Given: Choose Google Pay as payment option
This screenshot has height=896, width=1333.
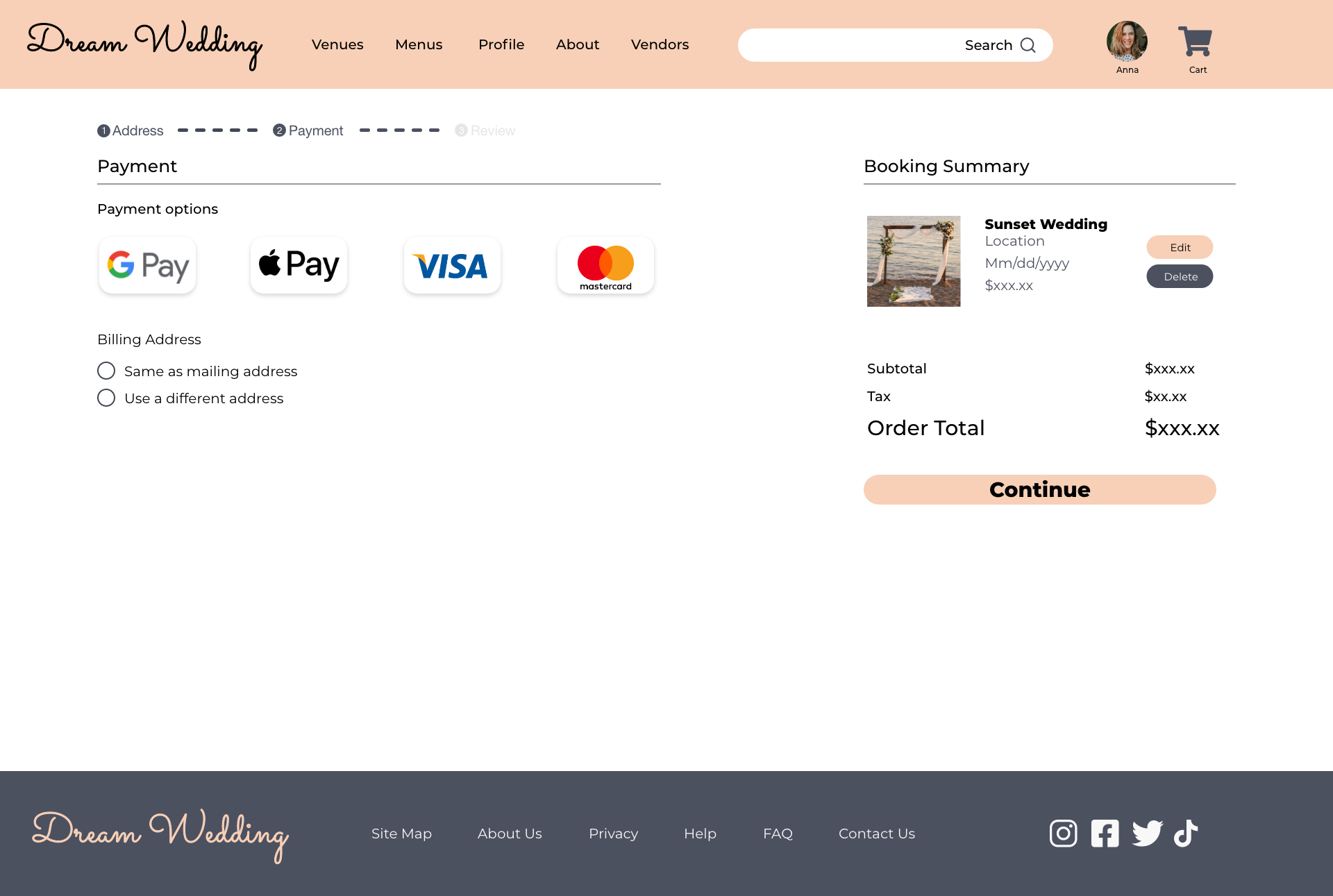Looking at the screenshot, I should pyautogui.click(x=147, y=265).
